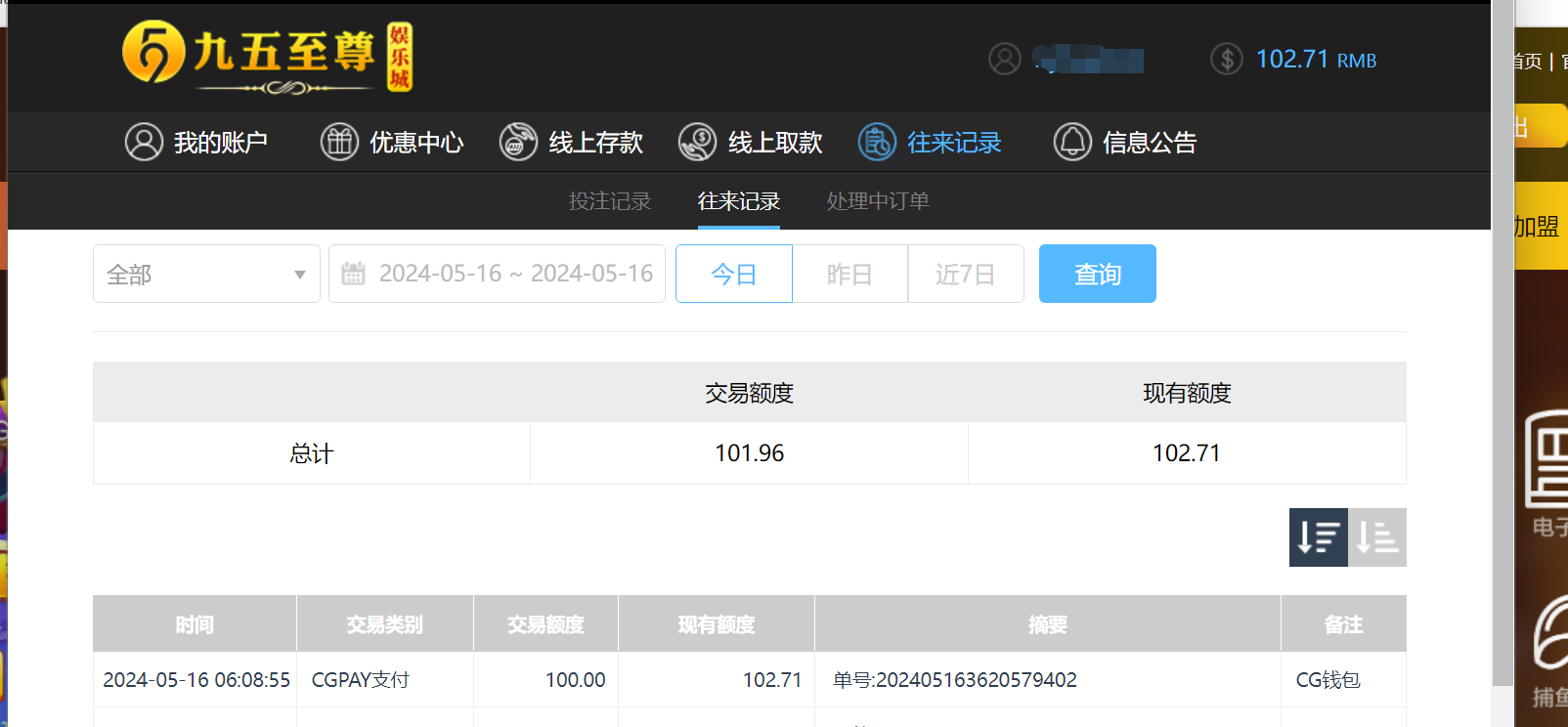Choose the 近7日 date range option
Viewport: 1568px width, 727px height.
coord(965,275)
